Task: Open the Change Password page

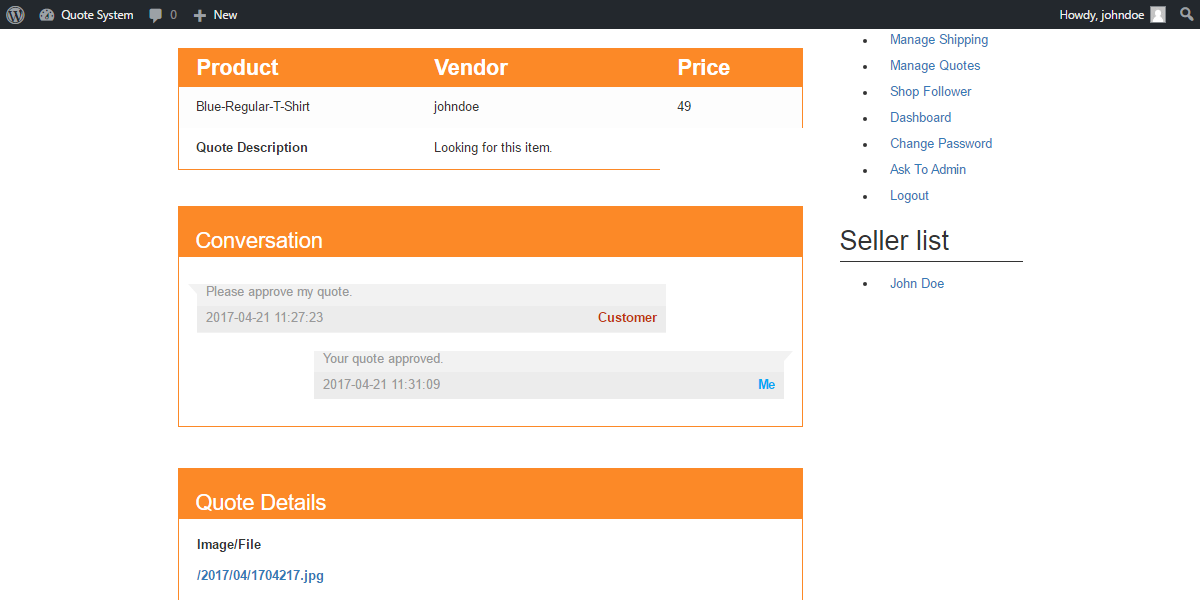Action: [941, 143]
